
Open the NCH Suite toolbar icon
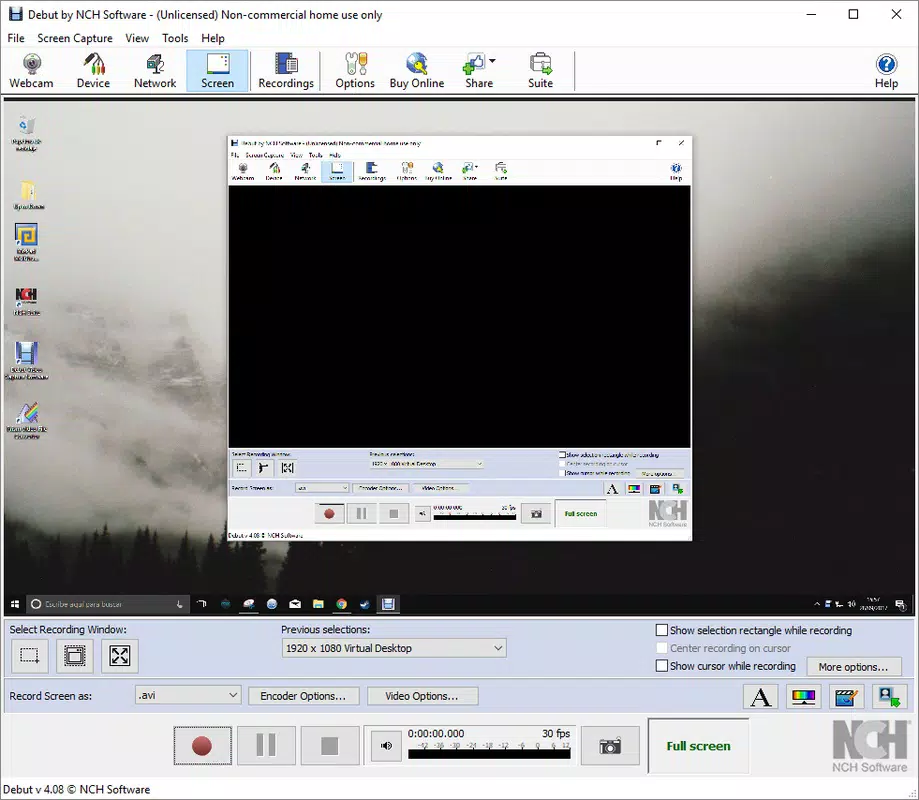540,71
